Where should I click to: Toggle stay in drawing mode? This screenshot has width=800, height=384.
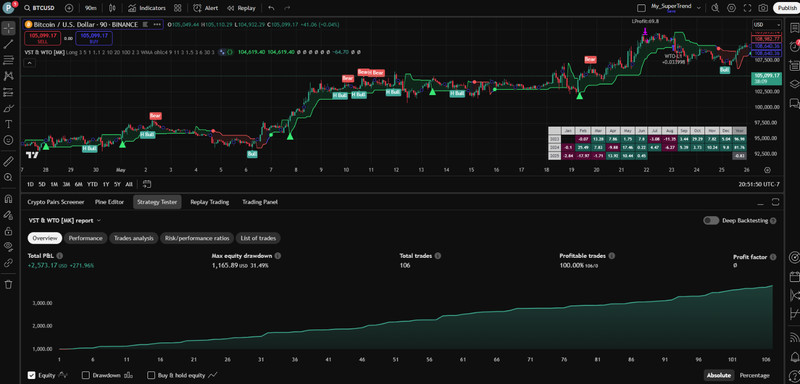[8, 215]
